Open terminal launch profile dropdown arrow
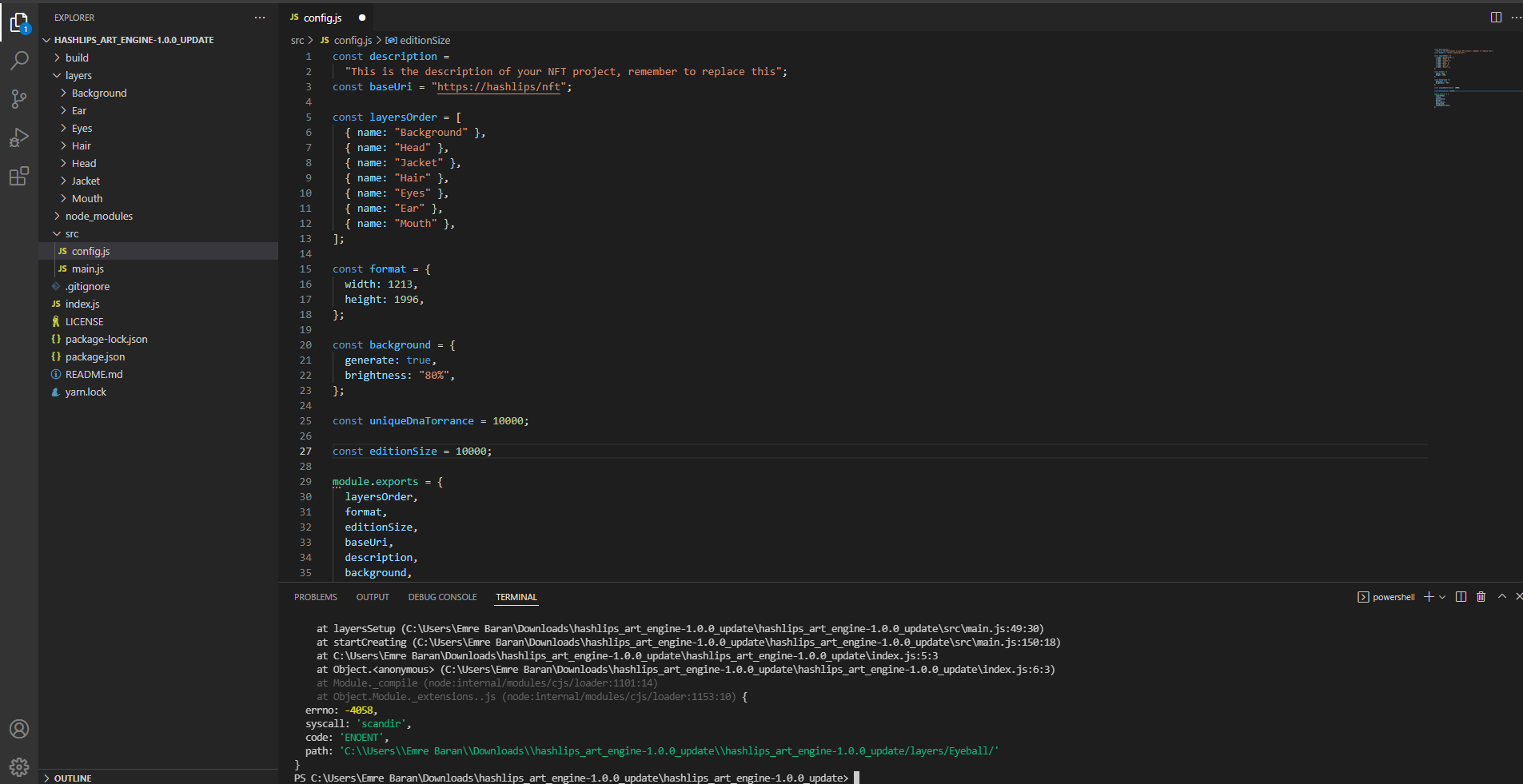The width and height of the screenshot is (1523, 784). click(x=1442, y=597)
